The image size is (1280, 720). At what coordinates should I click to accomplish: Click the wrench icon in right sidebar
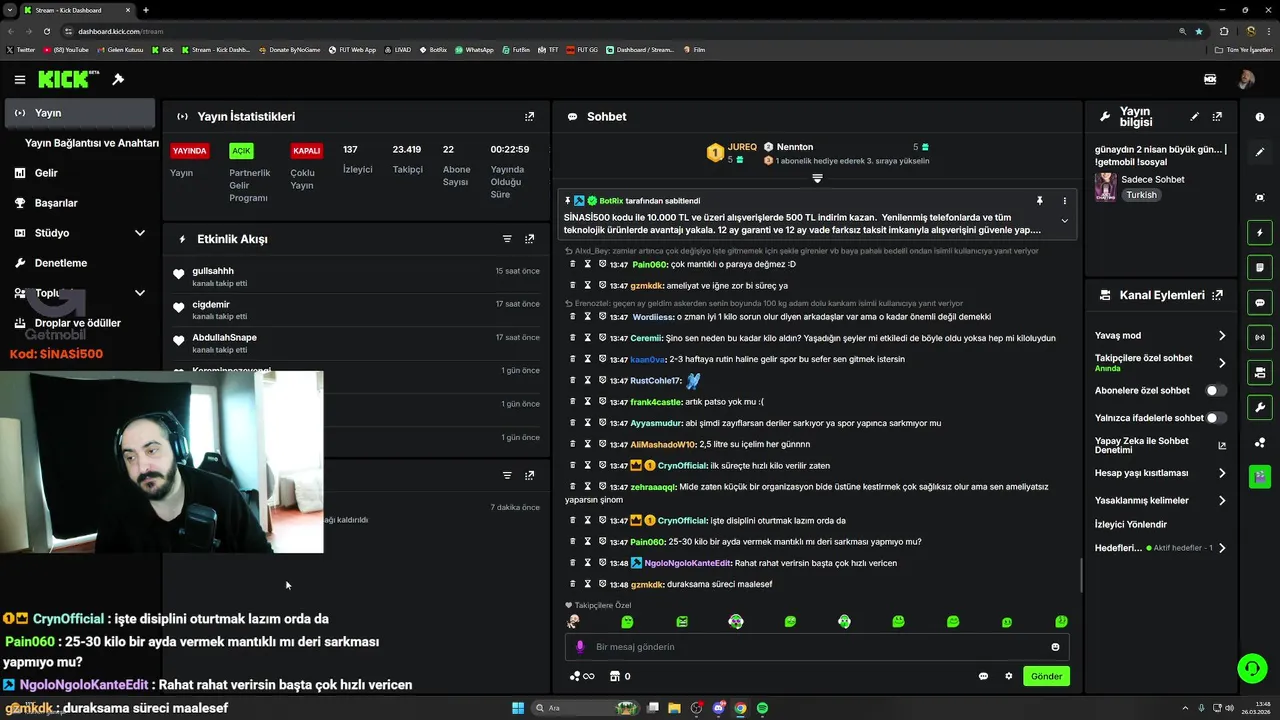click(1259, 407)
